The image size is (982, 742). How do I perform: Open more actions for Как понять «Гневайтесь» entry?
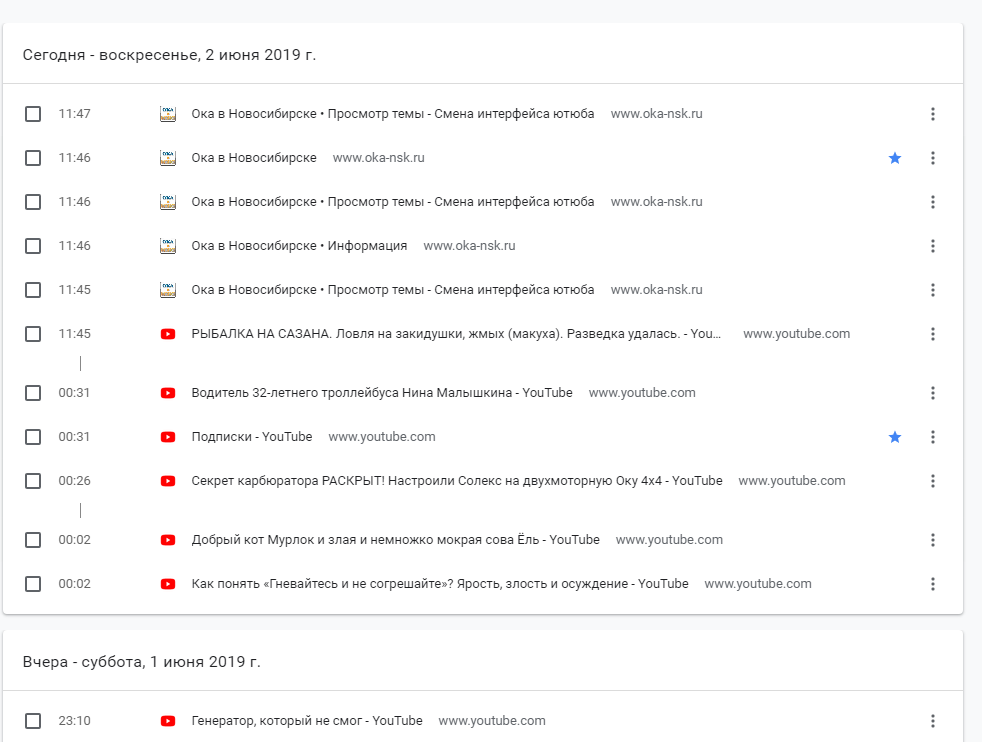933,584
